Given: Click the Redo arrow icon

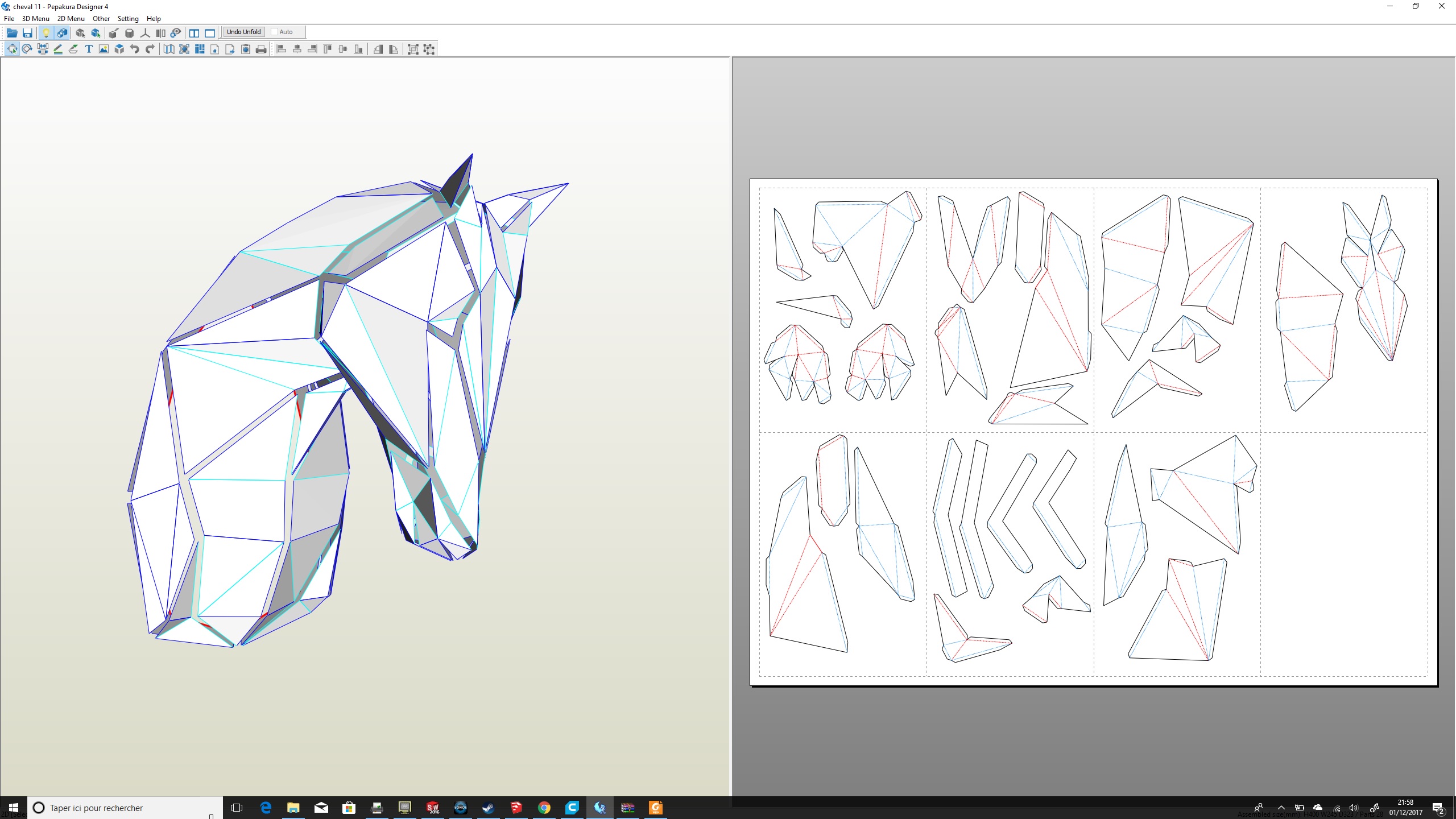Looking at the screenshot, I should 150,49.
